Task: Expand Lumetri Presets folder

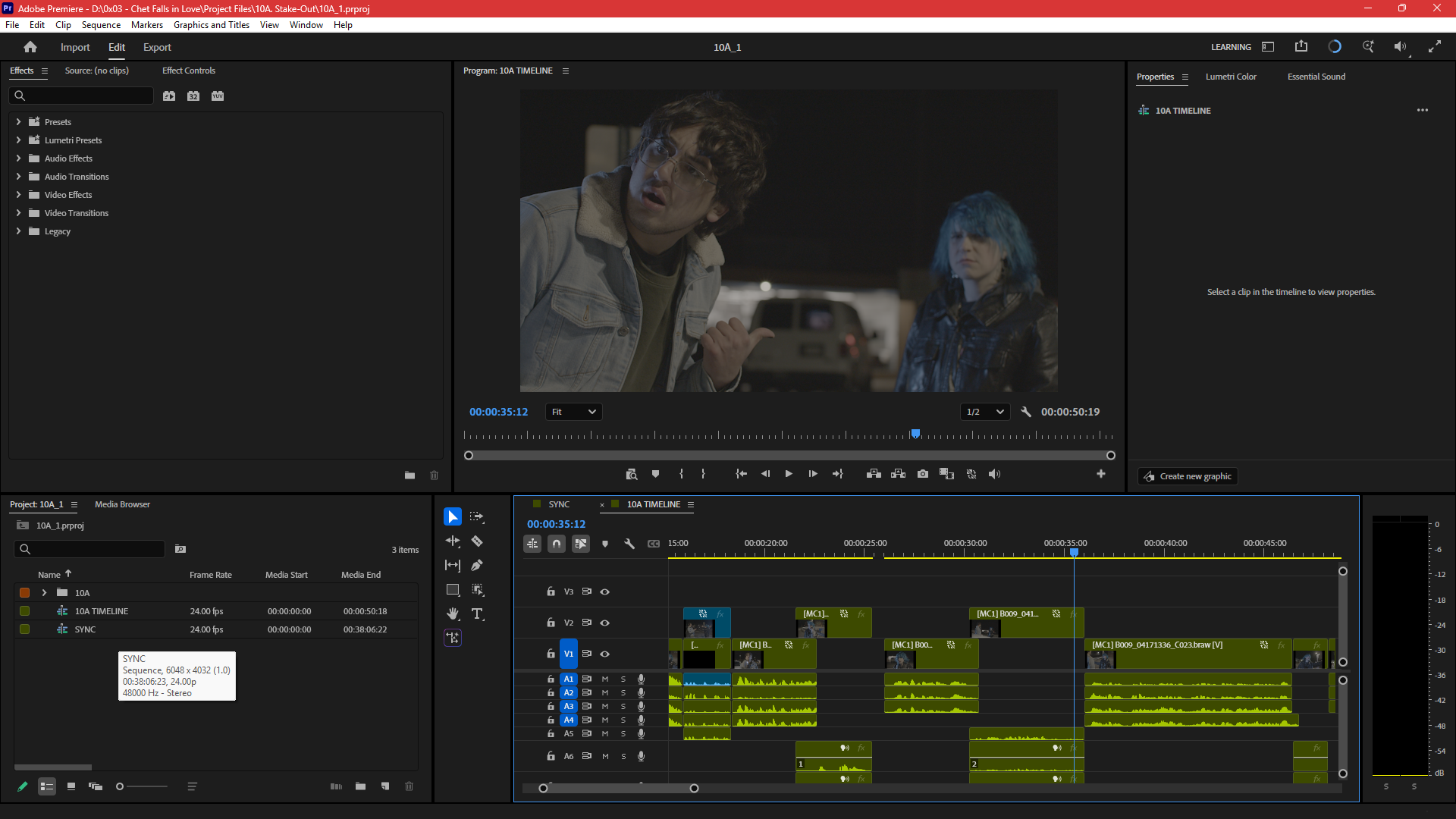Action: [18, 140]
